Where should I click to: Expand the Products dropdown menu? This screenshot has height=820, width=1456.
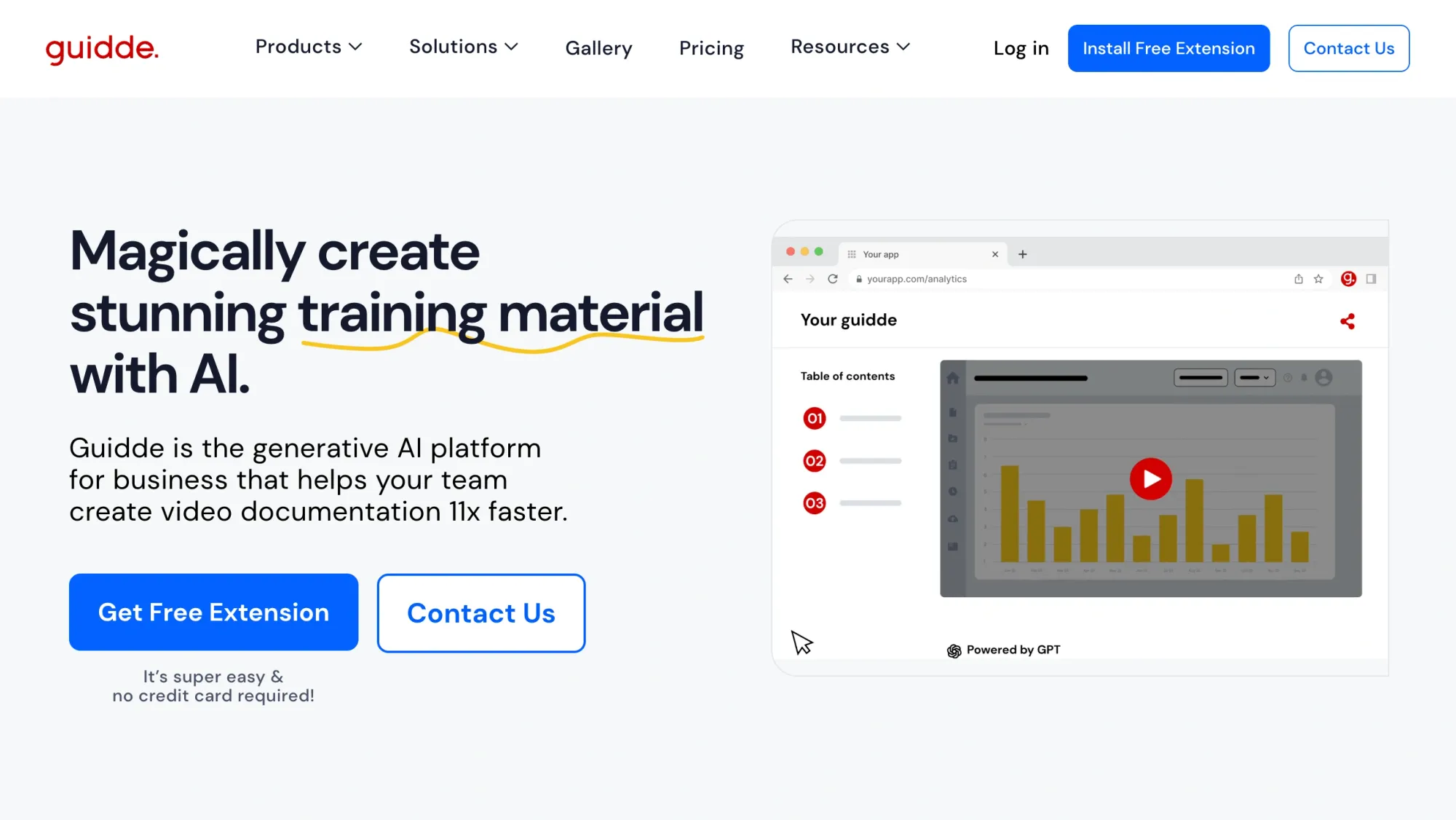(x=309, y=47)
